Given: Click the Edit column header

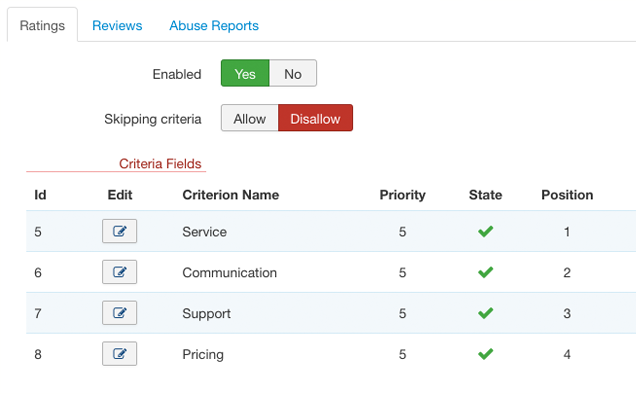Looking at the screenshot, I should pyautogui.click(x=120, y=195).
